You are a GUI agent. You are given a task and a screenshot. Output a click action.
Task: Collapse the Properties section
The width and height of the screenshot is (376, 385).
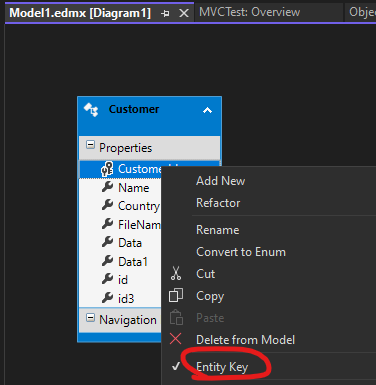(x=90, y=145)
